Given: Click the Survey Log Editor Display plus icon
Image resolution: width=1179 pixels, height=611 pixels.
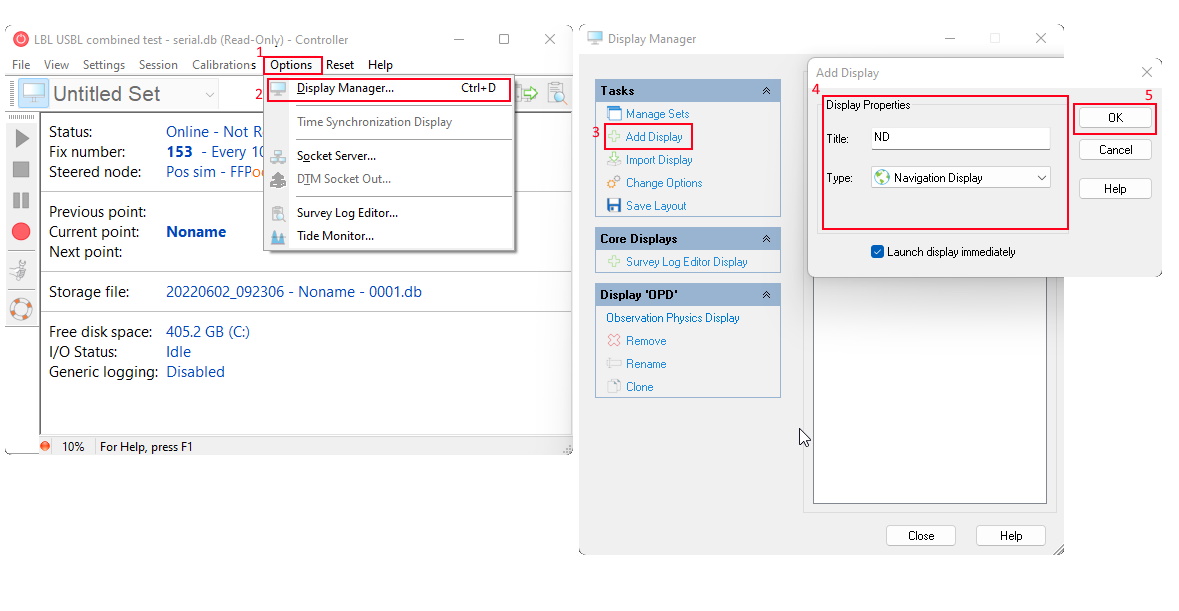Looking at the screenshot, I should pos(614,262).
